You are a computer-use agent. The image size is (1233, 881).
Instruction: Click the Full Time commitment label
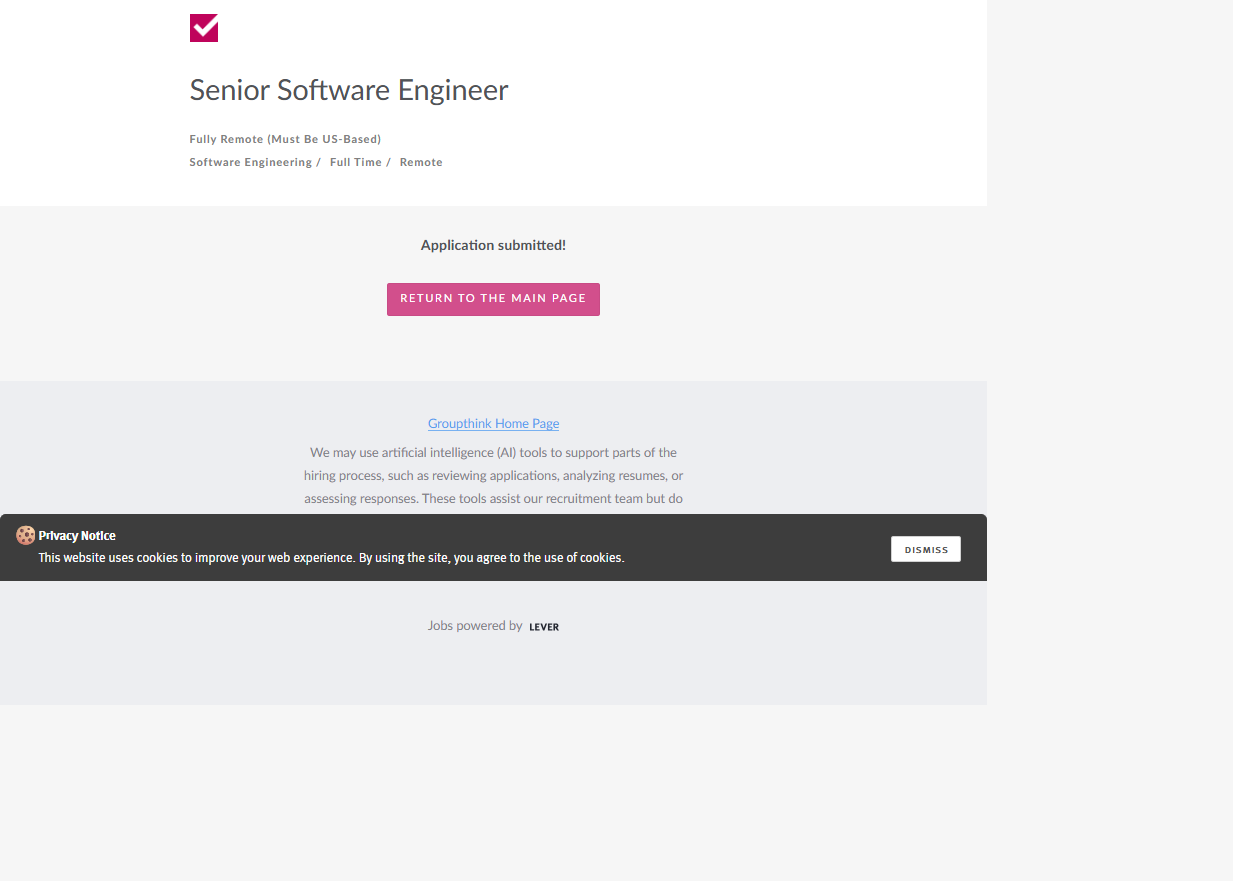pyautogui.click(x=356, y=162)
